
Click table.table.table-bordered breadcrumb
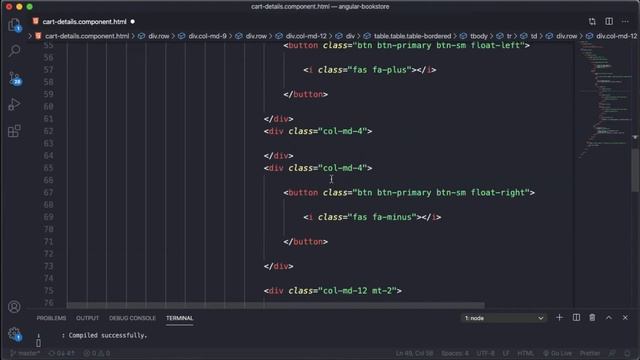[412, 36]
